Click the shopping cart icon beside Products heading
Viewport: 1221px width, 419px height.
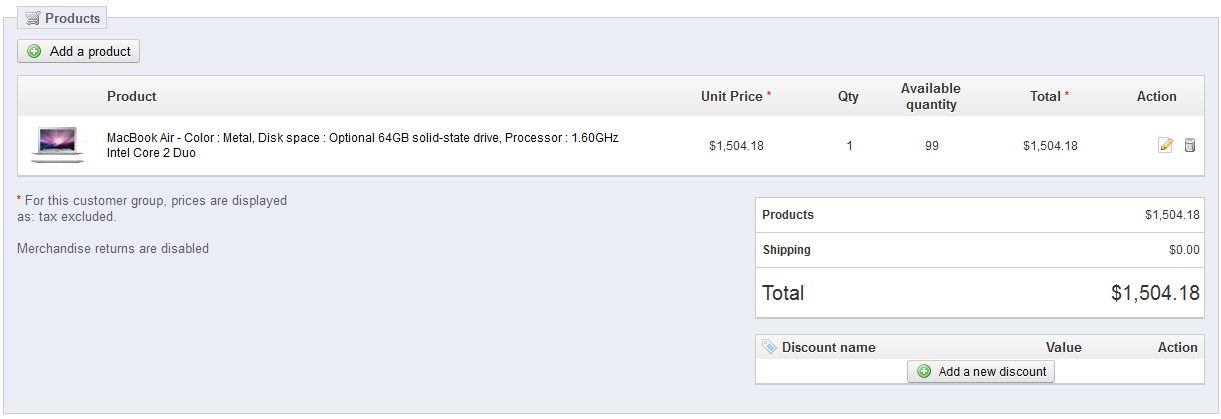pos(32,18)
